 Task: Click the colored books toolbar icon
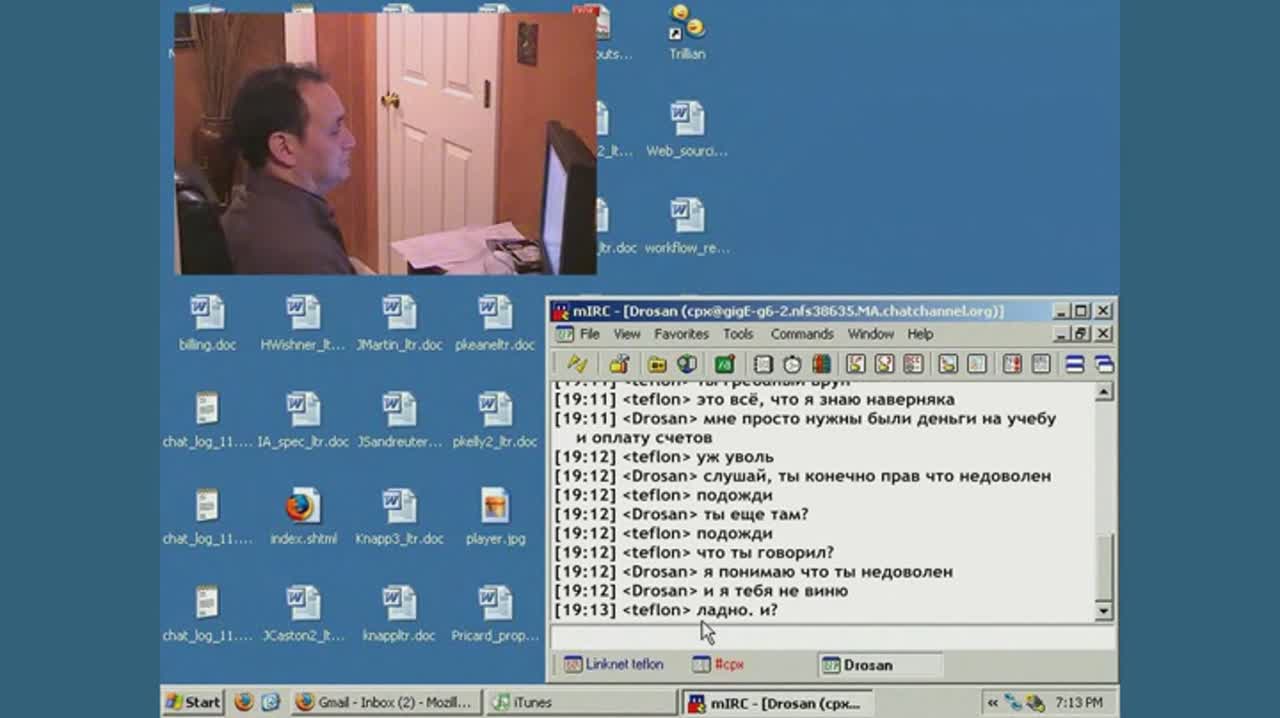point(821,364)
